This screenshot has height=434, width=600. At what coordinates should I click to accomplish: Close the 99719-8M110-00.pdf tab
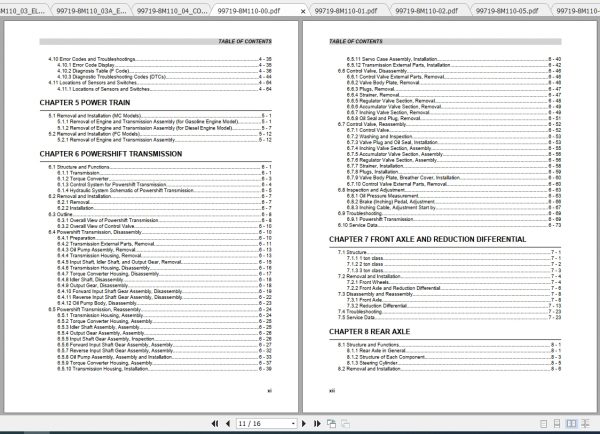point(303,11)
